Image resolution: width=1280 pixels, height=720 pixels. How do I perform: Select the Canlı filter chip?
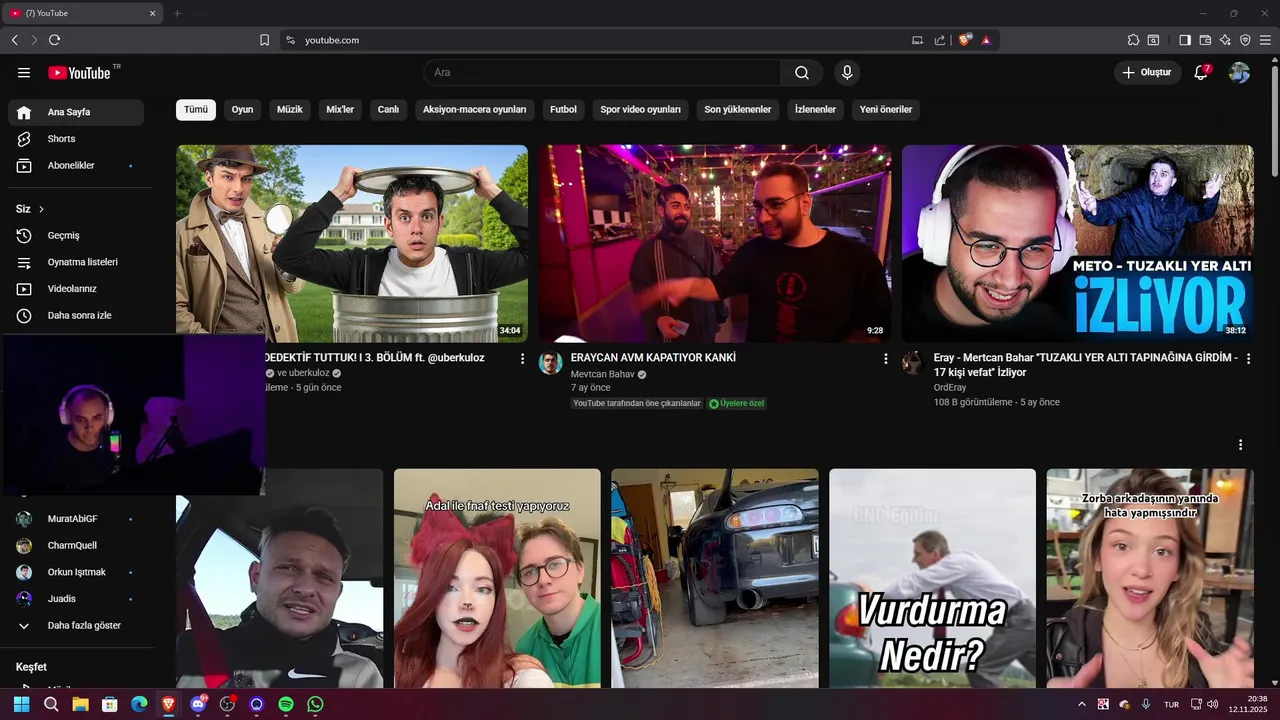[x=388, y=110]
